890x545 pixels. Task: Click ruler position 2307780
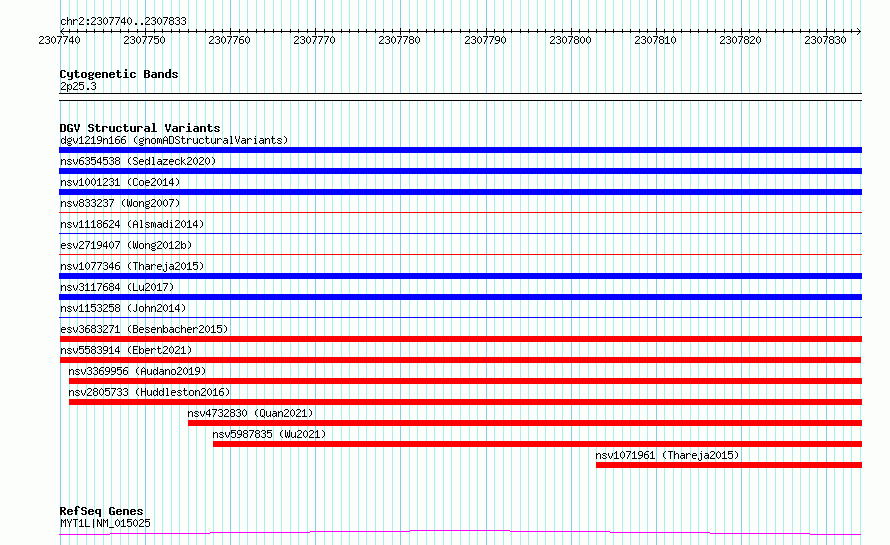400,40
